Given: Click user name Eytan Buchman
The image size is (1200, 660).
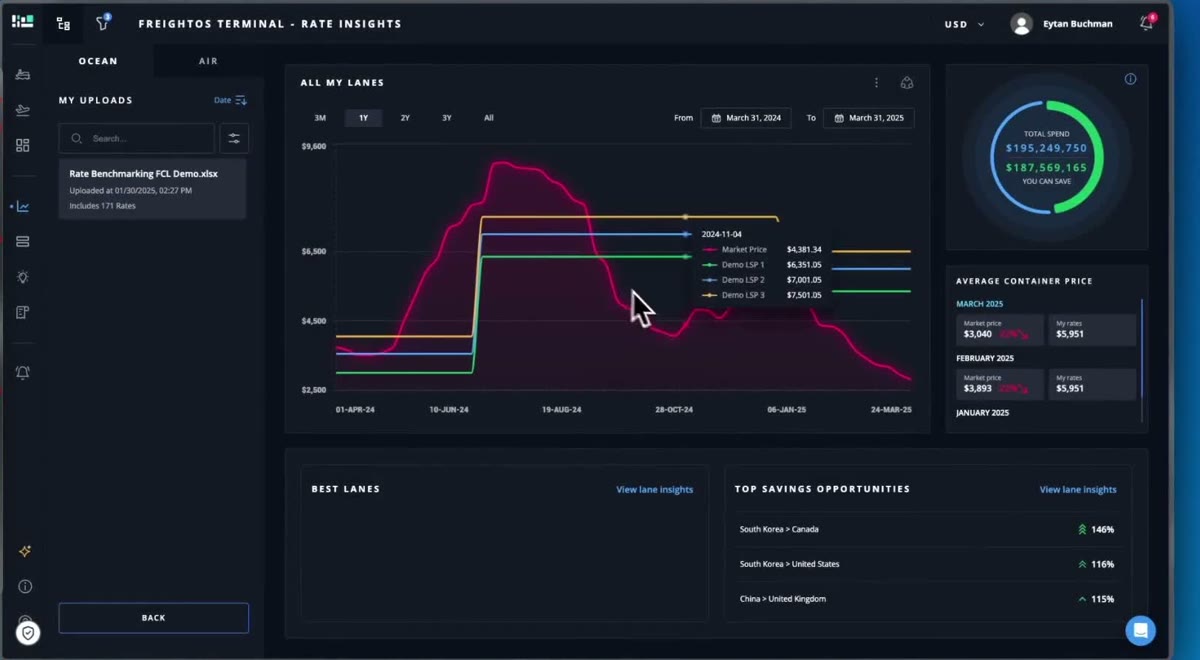Looking at the screenshot, I should click(x=1077, y=24).
